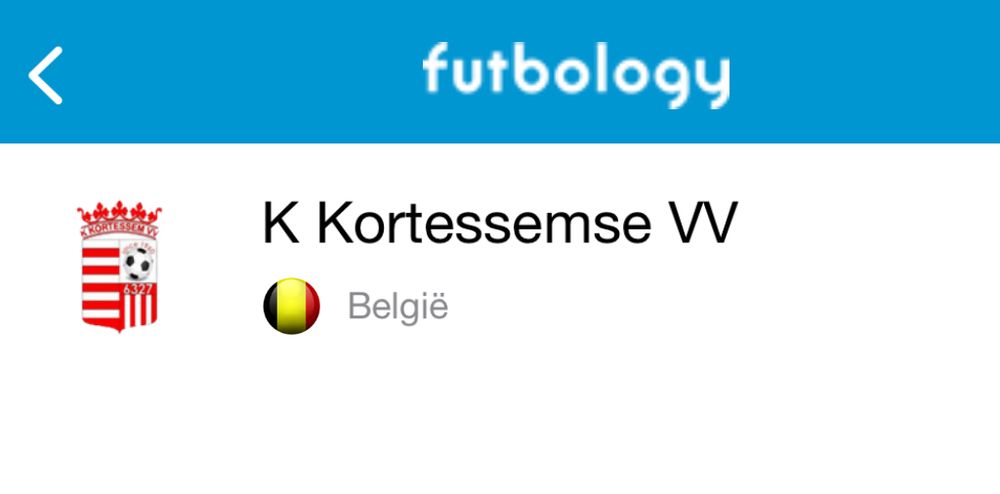Click the 6327 number on the crest
This screenshot has width=1000, height=494.
pyautogui.click(x=138, y=289)
